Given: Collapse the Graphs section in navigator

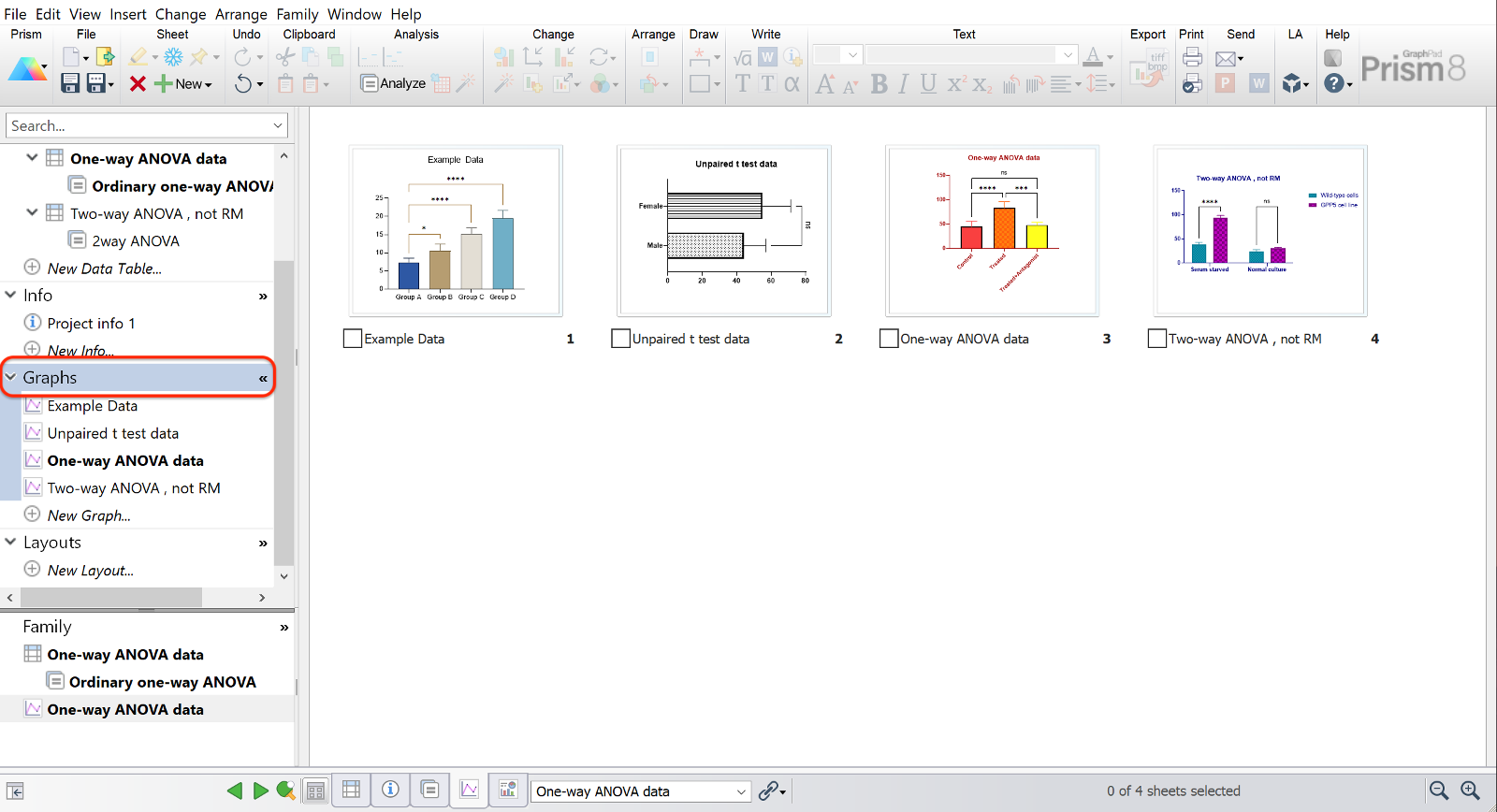Looking at the screenshot, I should coord(11,377).
